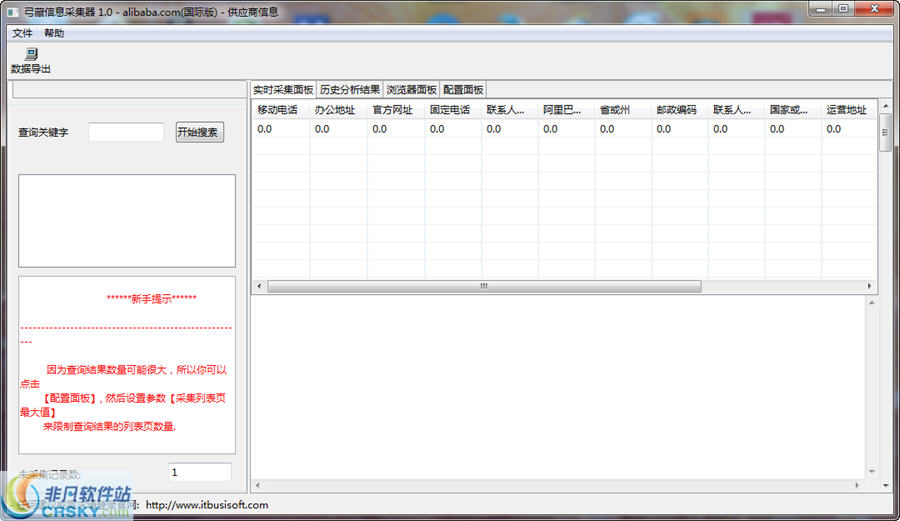Viewport: 900px width, 521px height.
Task: Click the 开始搜索 button
Action: (199, 132)
